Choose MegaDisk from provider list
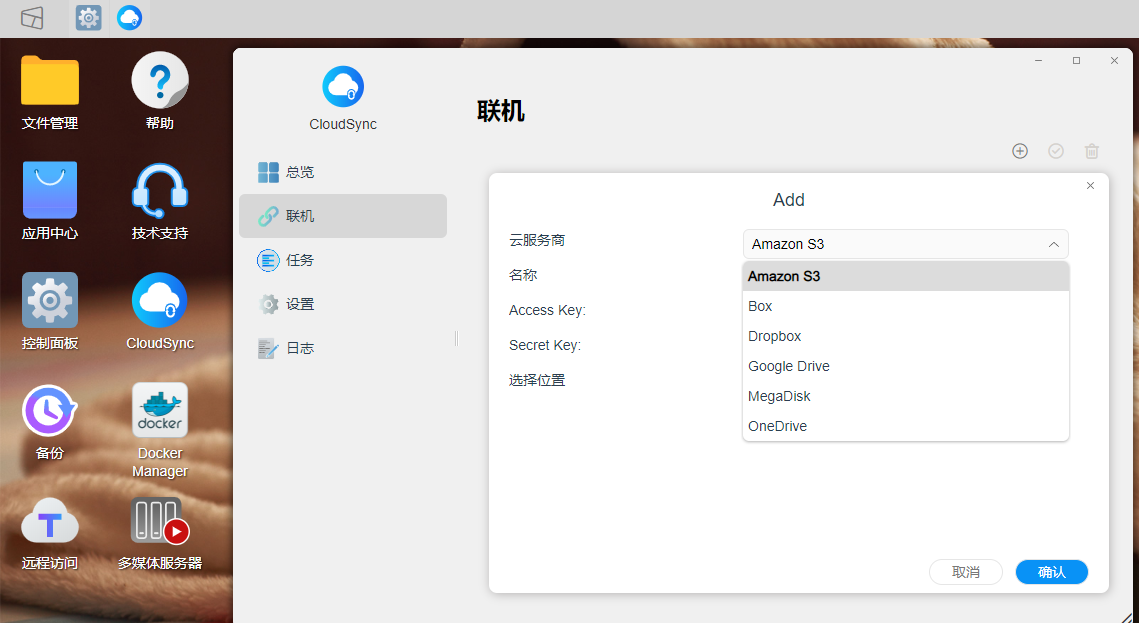Viewport: 1139px width, 623px height. click(x=906, y=396)
